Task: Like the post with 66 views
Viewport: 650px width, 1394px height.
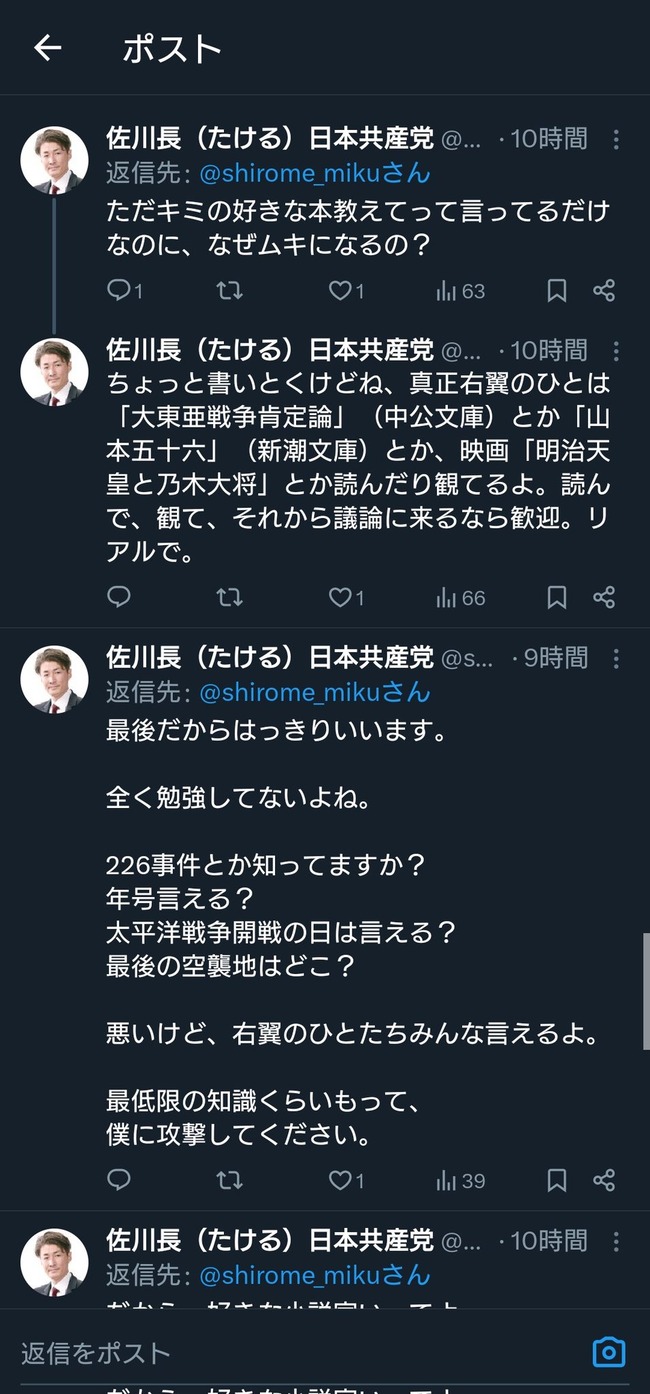Action: click(x=346, y=597)
